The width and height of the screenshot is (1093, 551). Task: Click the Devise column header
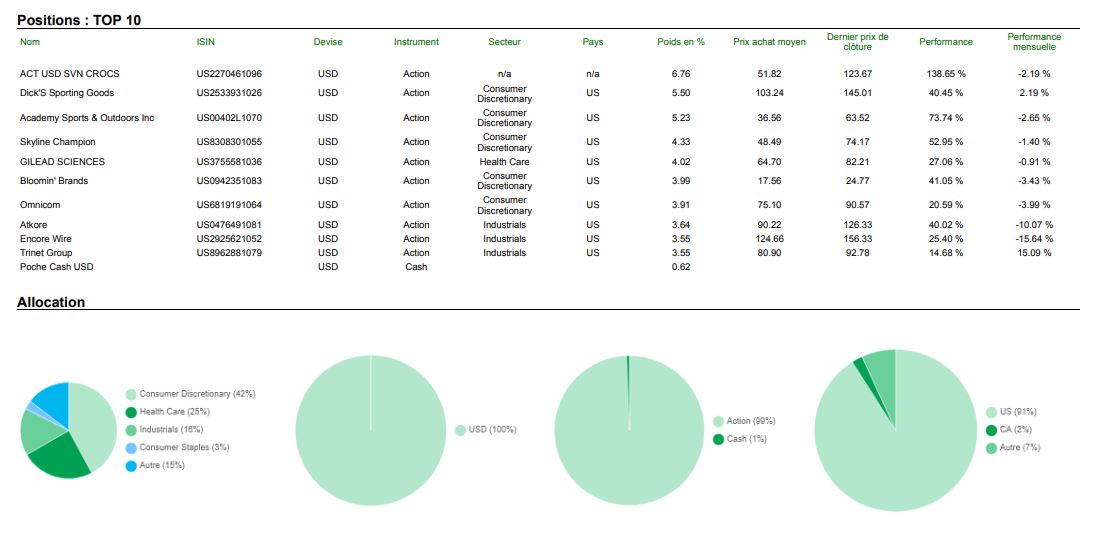coord(328,42)
